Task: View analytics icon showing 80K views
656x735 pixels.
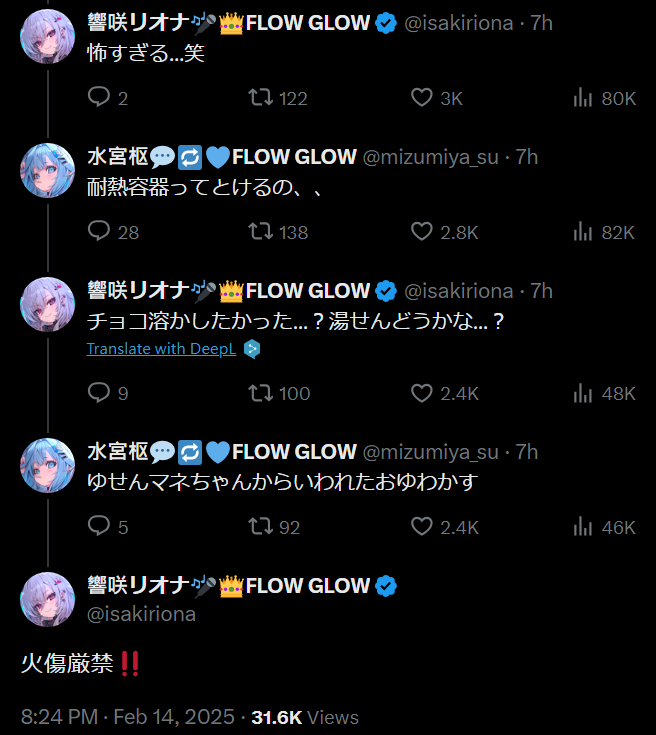Action: (583, 98)
